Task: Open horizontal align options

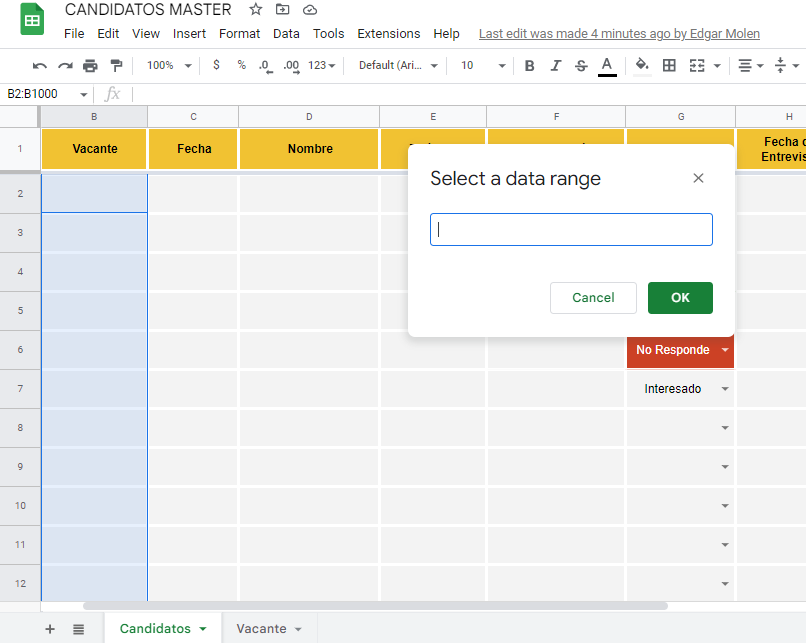Action: [x=750, y=66]
